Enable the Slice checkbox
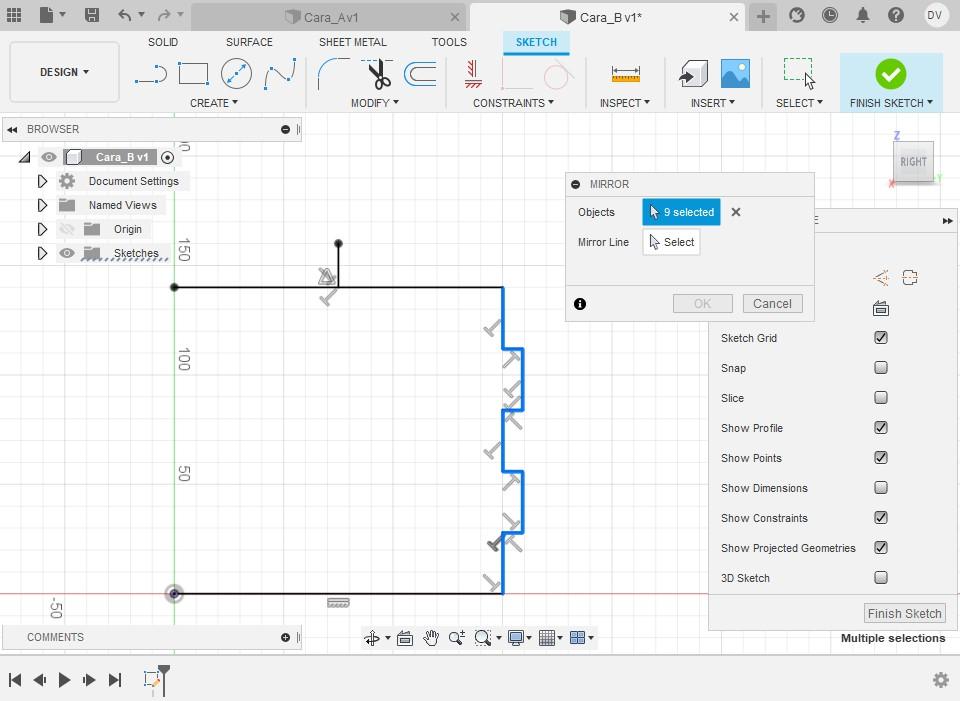 point(881,397)
